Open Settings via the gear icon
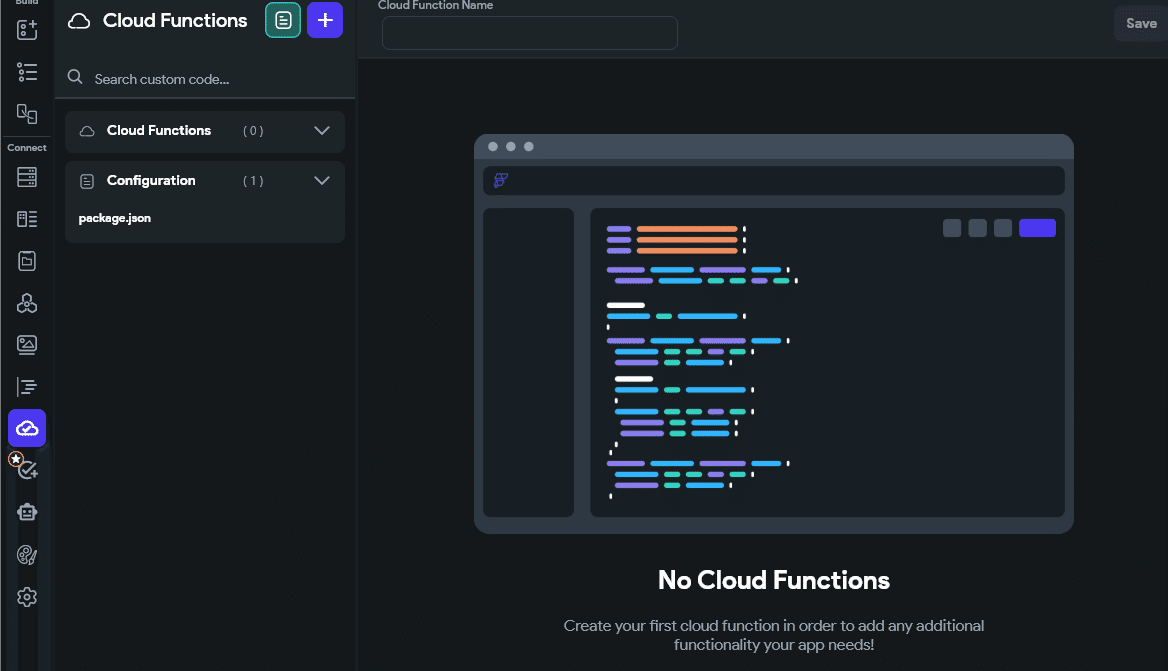The height and width of the screenshot is (671, 1168). pos(27,596)
